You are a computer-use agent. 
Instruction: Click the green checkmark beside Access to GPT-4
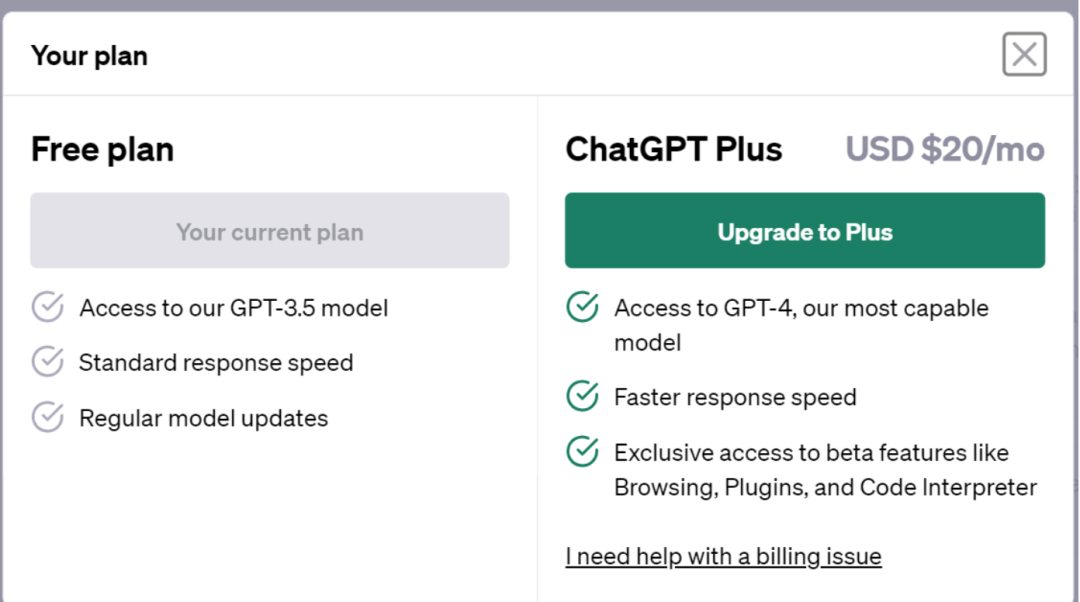coord(582,308)
